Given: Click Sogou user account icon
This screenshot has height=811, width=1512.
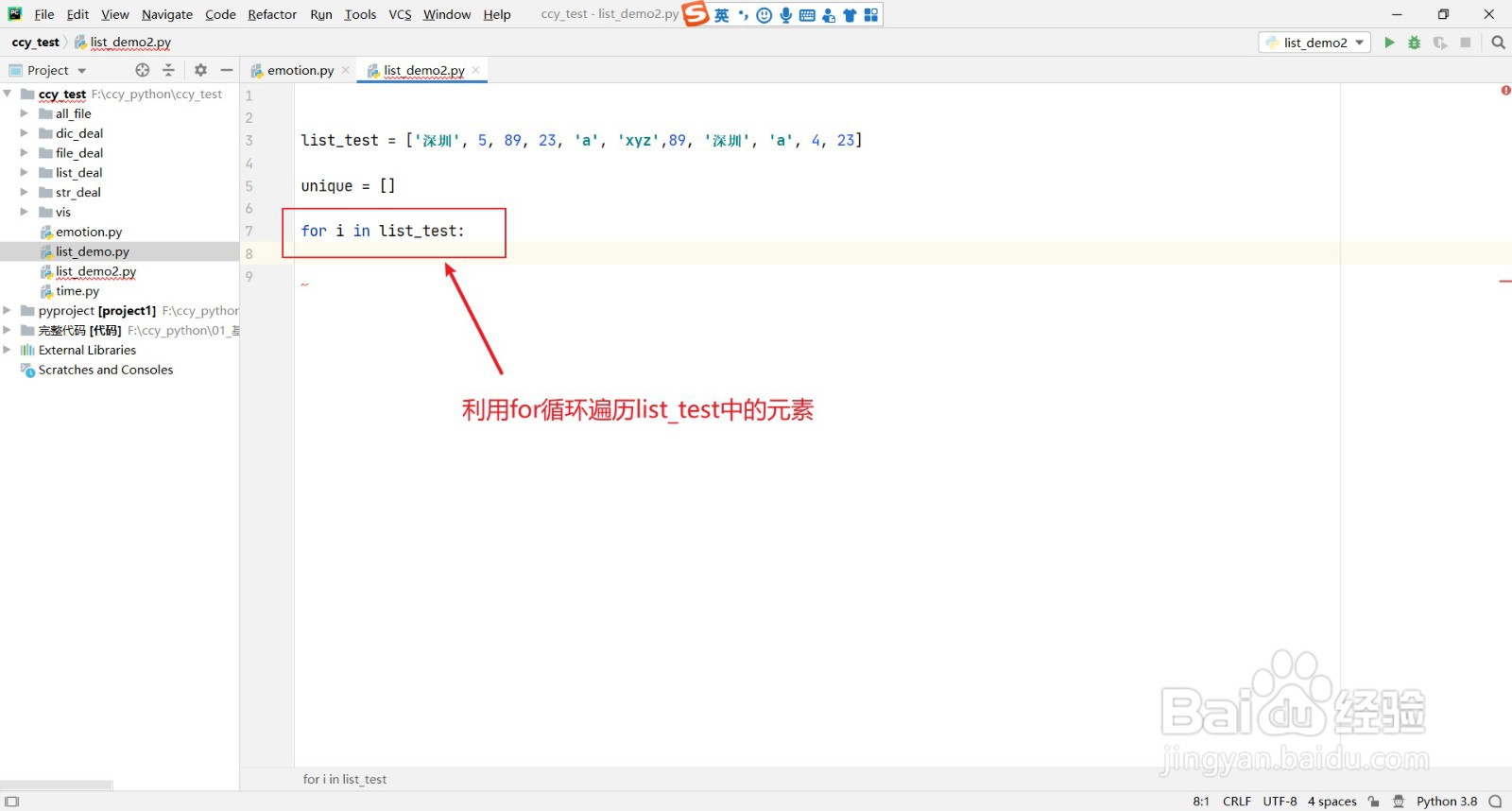Looking at the screenshot, I should [829, 15].
